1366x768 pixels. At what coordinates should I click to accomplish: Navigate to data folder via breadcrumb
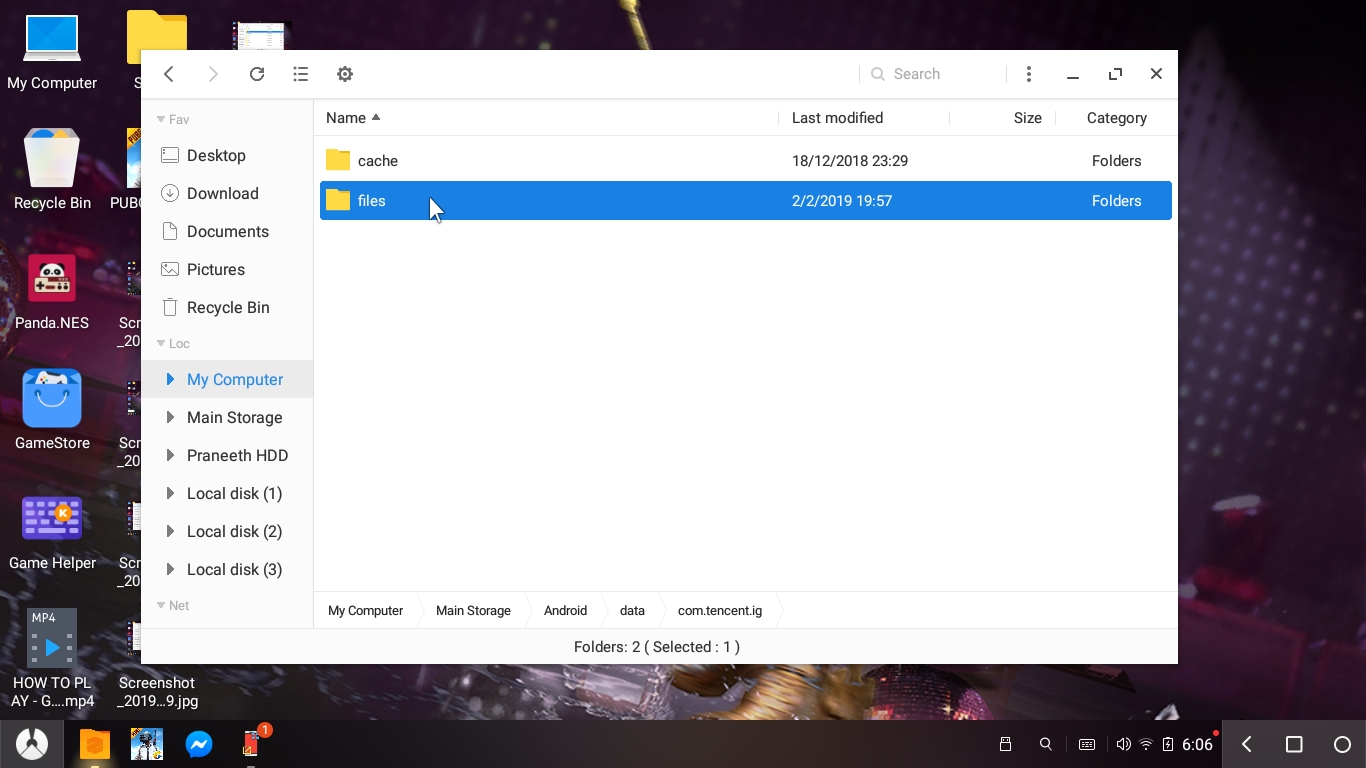click(x=632, y=610)
